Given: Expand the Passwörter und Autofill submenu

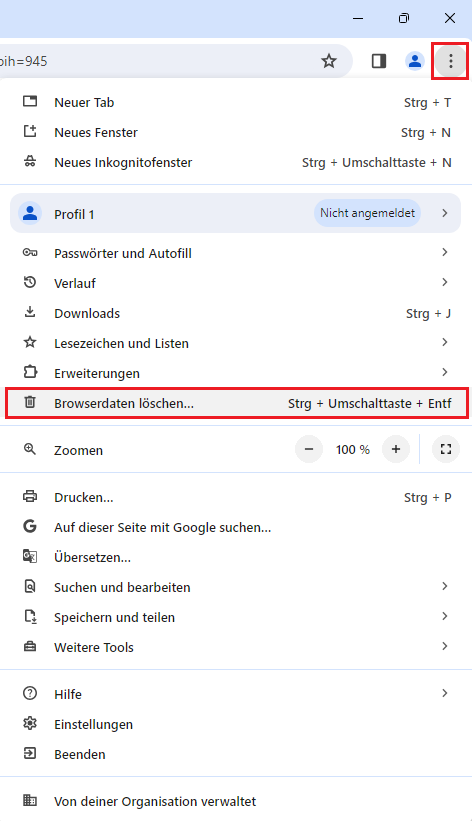Looking at the screenshot, I should click(x=236, y=253).
